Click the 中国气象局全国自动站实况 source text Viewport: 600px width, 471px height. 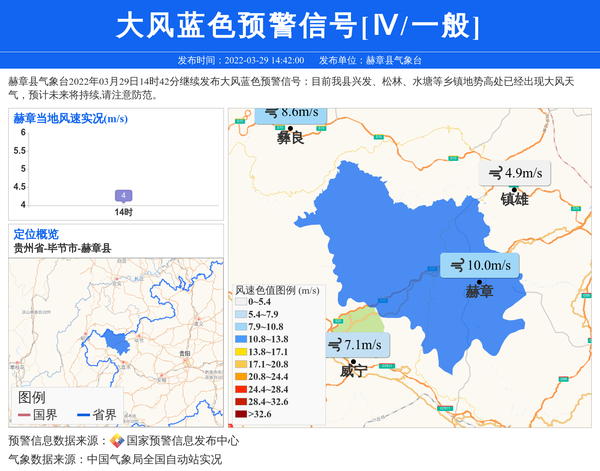coord(154,459)
